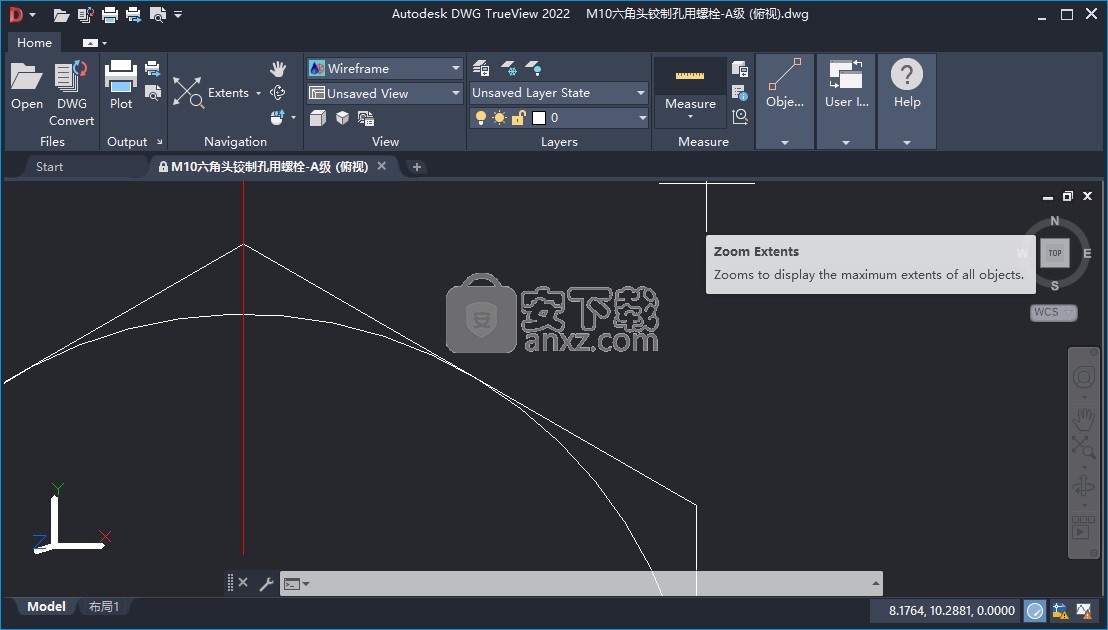Expand the layer 0 list dropdown arrow
Image resolution: width=1108 pixels, height=630 pixels.
642,117
